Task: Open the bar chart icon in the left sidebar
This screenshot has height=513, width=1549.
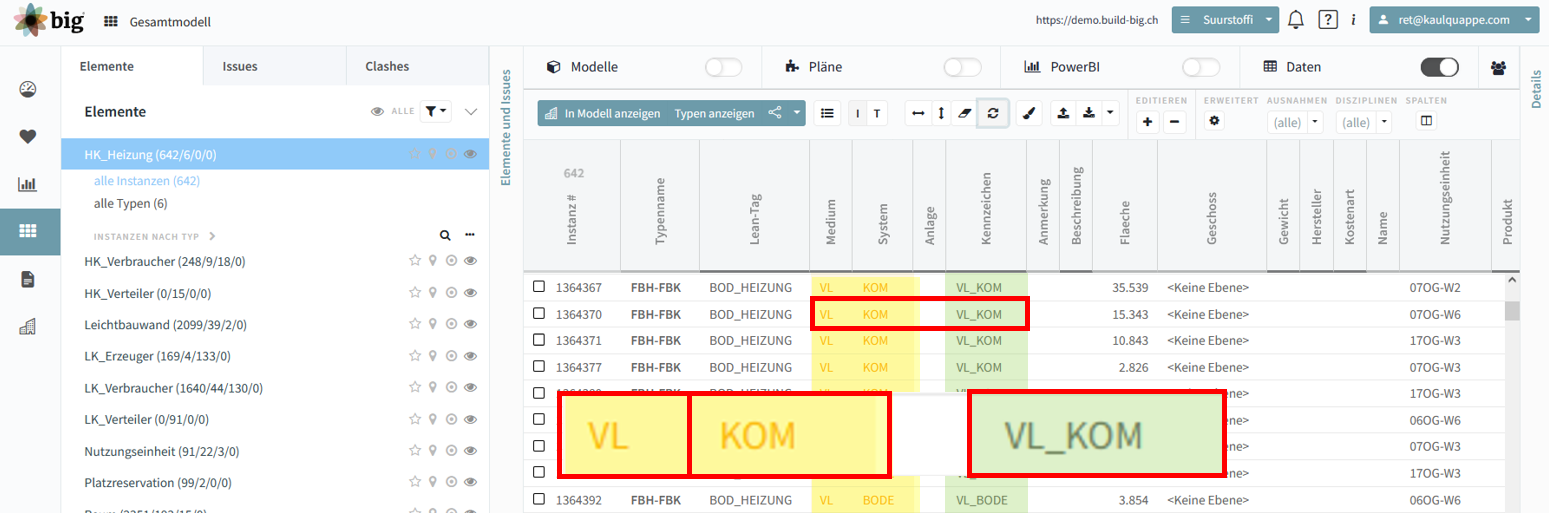Action: click(x=28, y=184)
